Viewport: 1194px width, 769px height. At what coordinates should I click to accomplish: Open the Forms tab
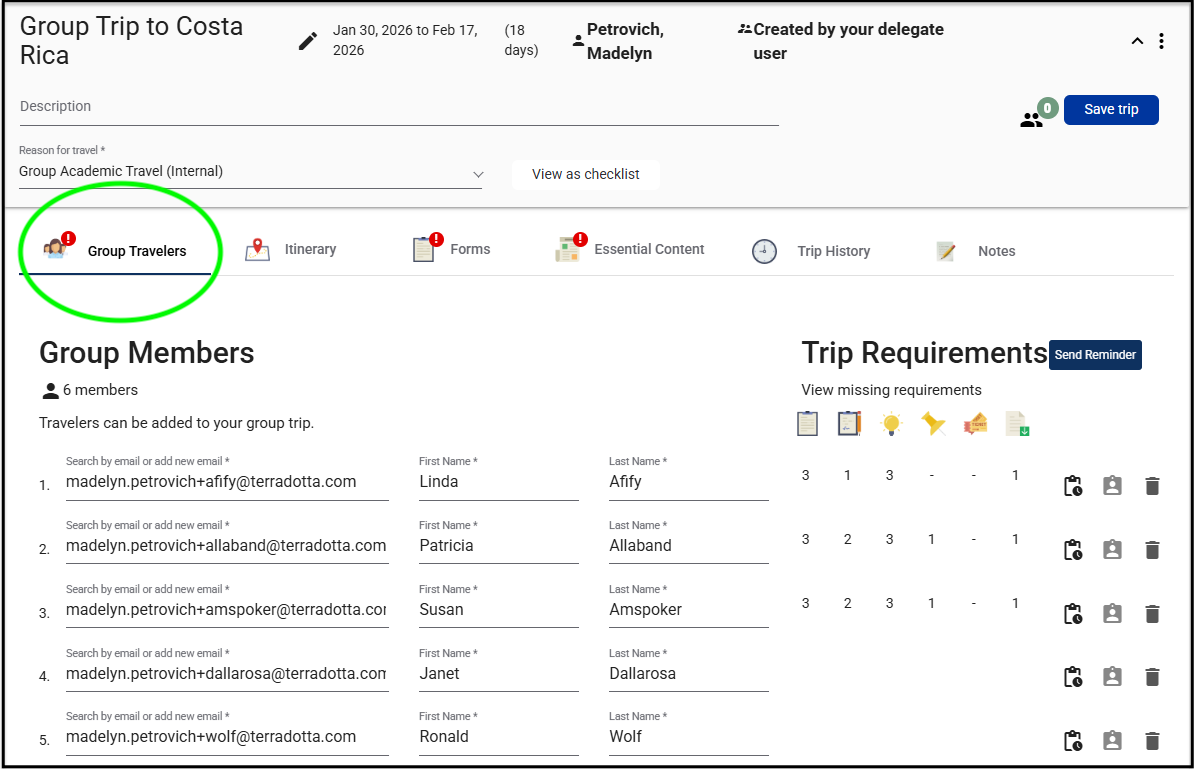452,249
